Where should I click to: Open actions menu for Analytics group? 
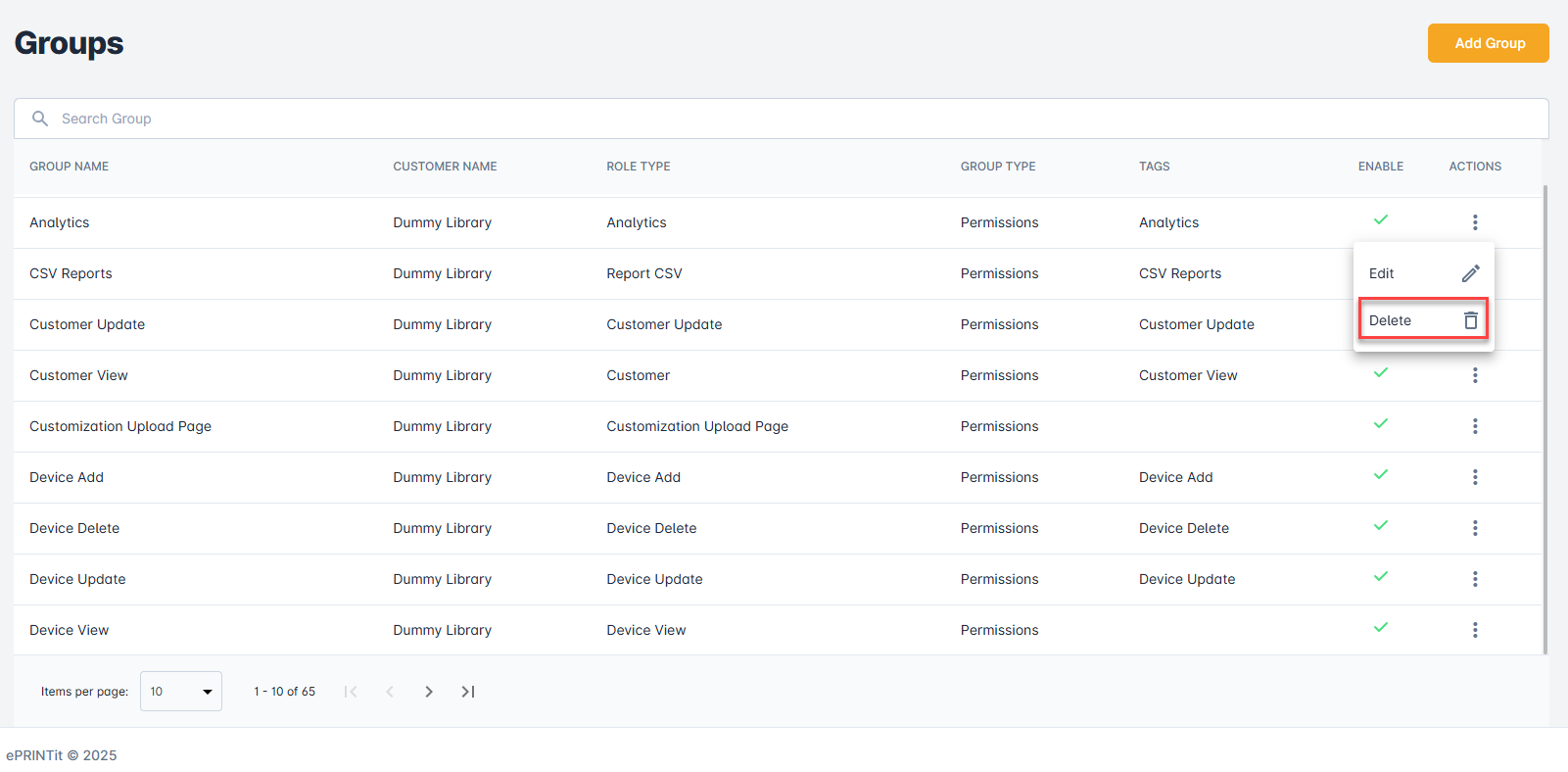(1474, 222)
